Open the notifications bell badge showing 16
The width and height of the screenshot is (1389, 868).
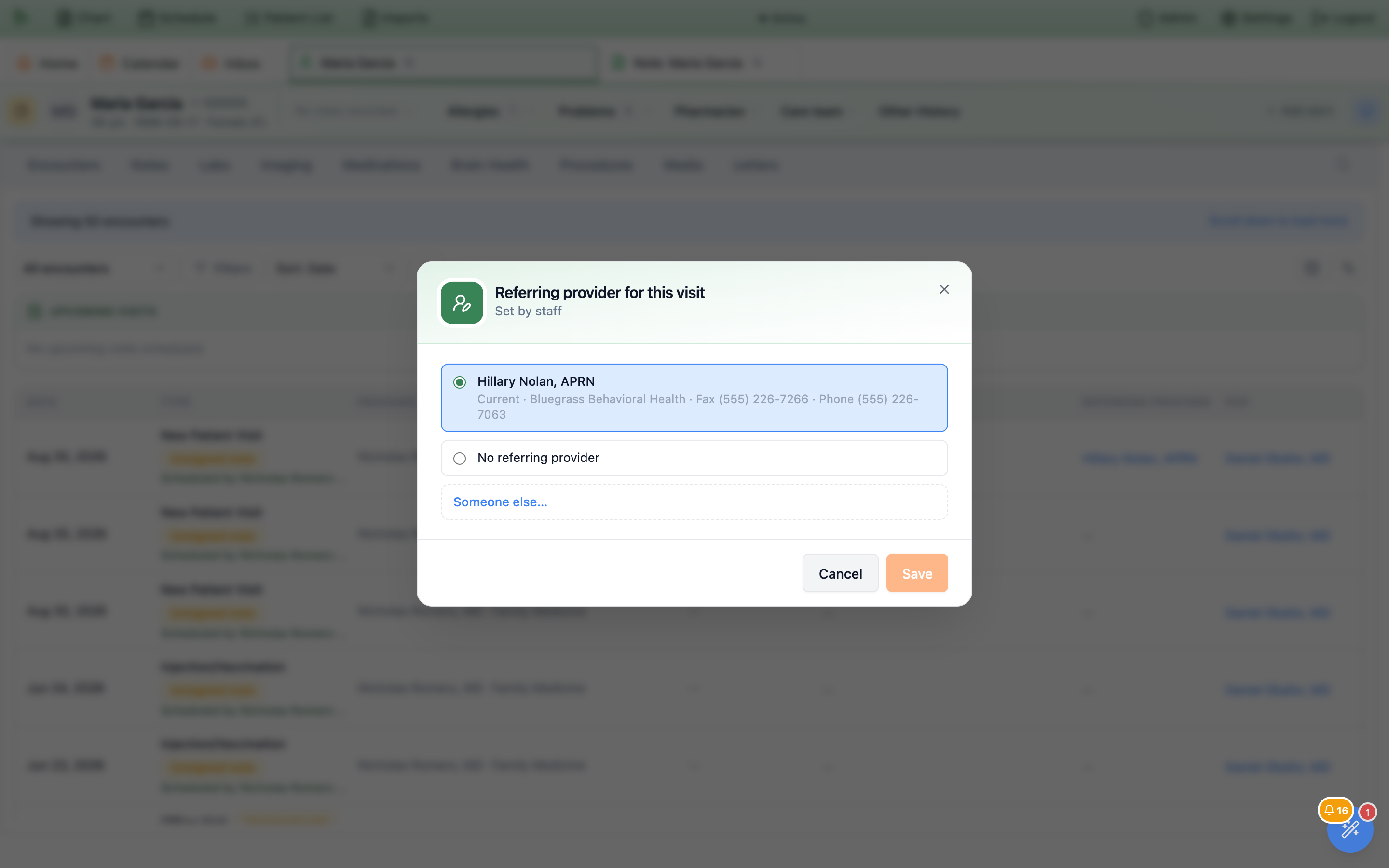1335,811
